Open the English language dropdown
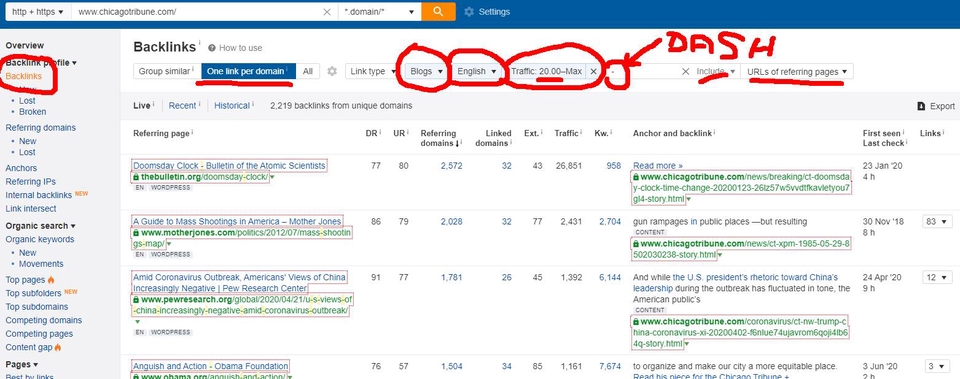 tap(478, 72)
